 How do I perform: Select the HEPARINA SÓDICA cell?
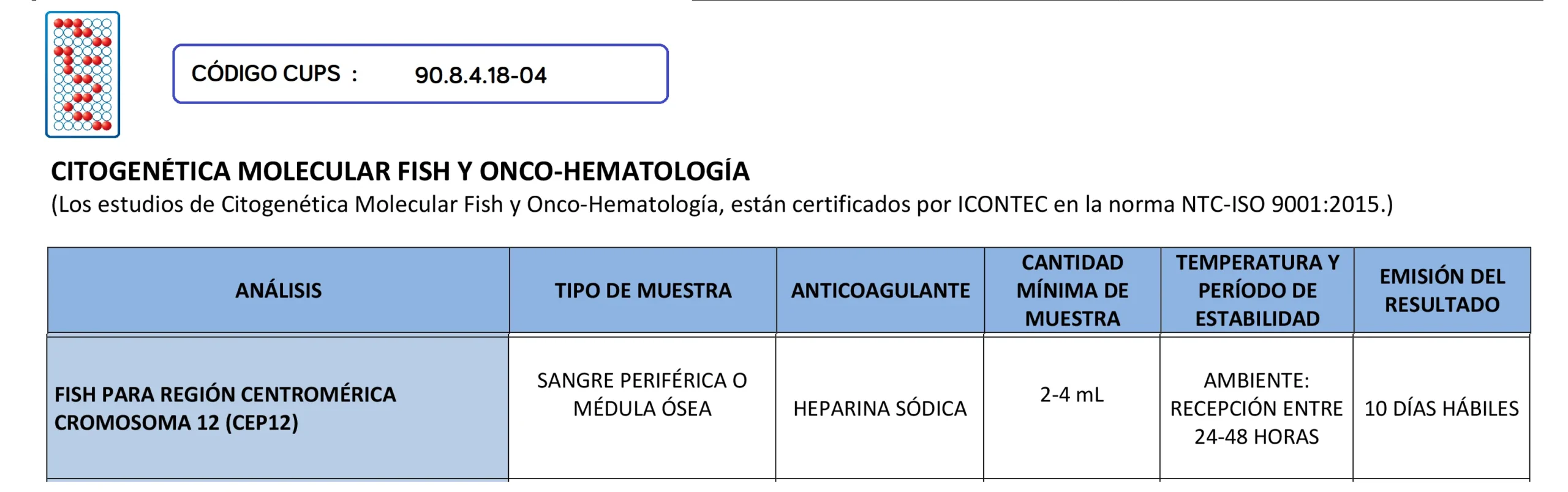coord(880,409)
